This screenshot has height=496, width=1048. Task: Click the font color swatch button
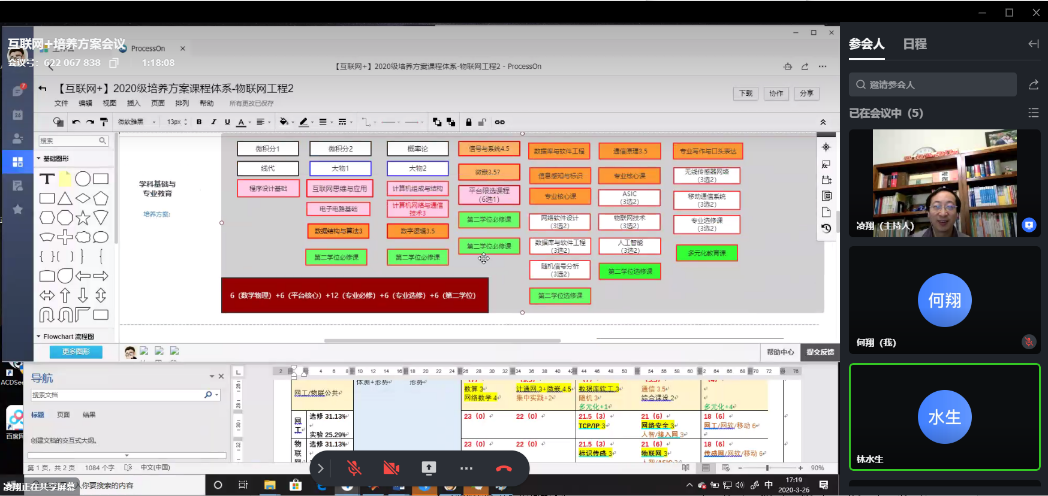[x=241, y=122]
